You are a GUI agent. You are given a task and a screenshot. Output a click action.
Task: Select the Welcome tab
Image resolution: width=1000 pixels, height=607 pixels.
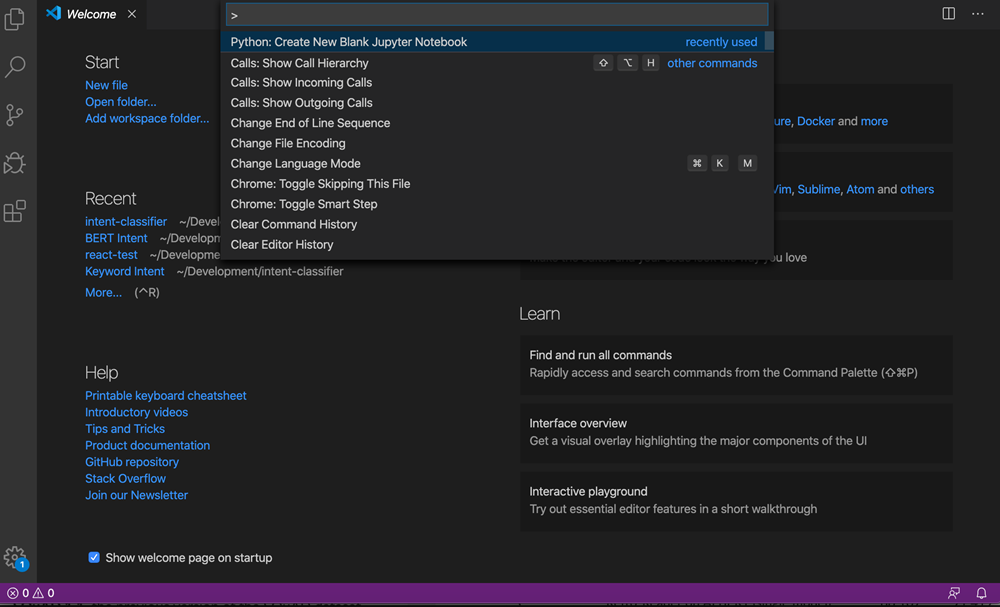(x=91, y=14)
